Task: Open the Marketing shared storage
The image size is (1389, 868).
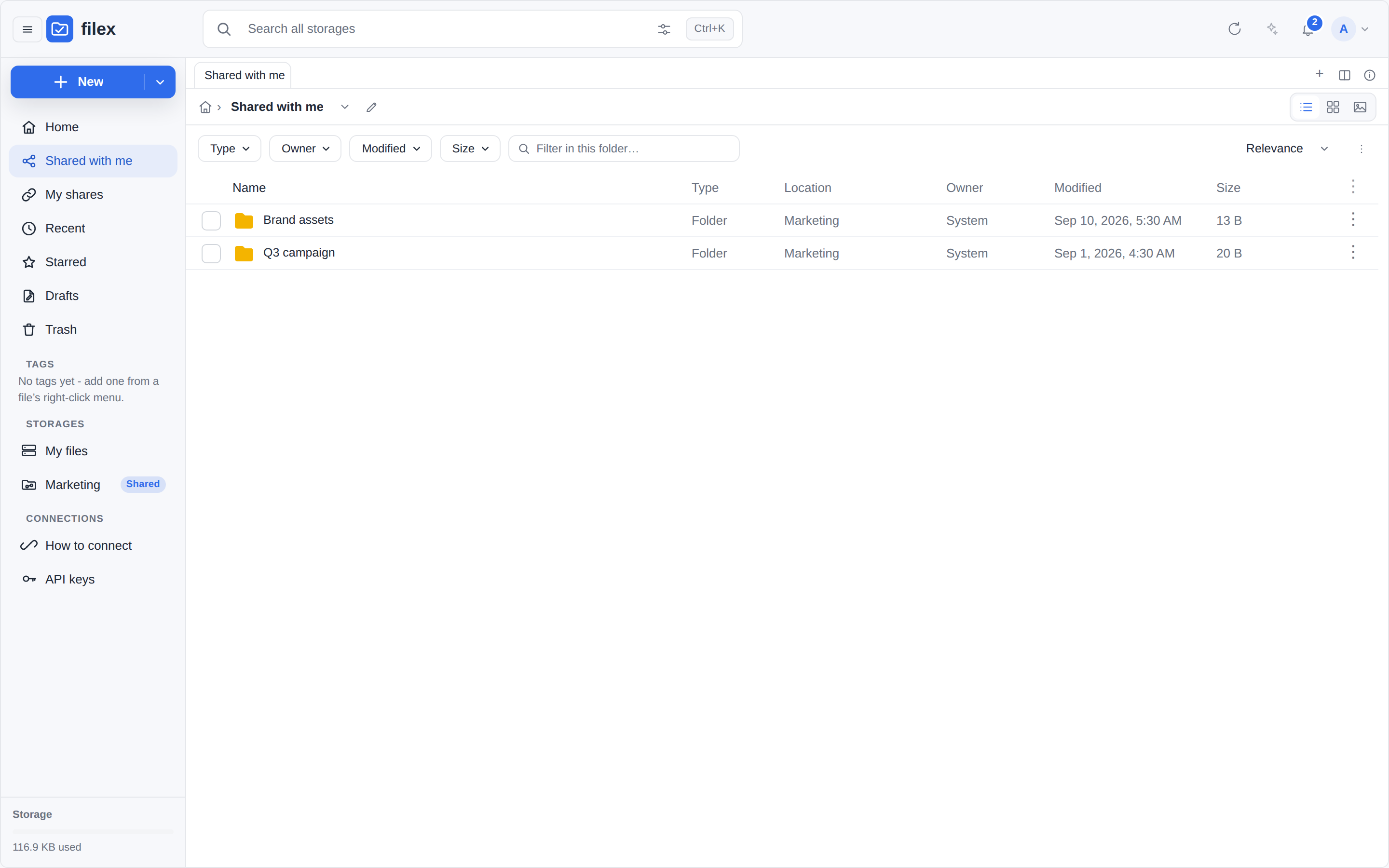Action: [93, 485]
